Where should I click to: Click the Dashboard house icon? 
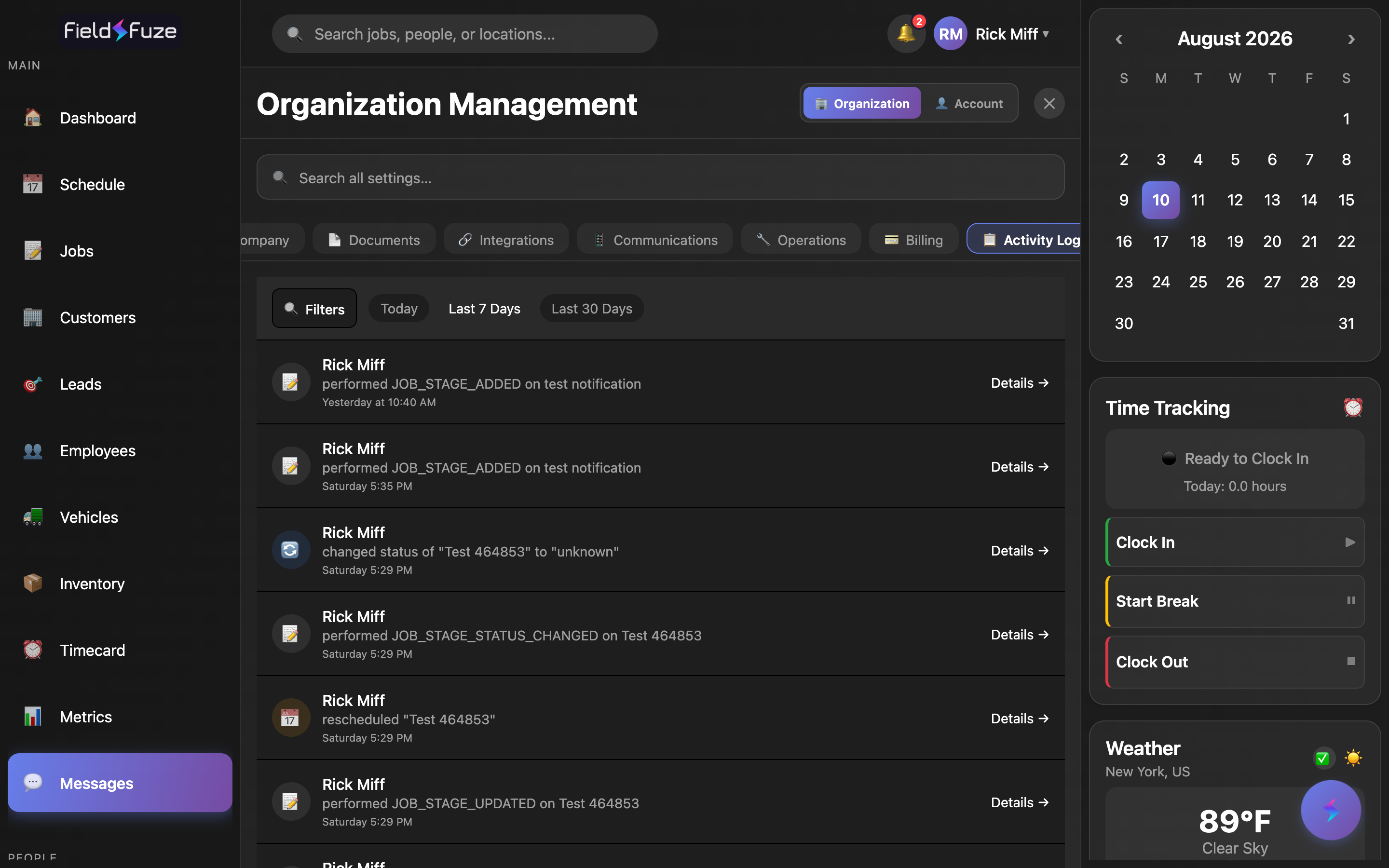click(x=33, y=118)
